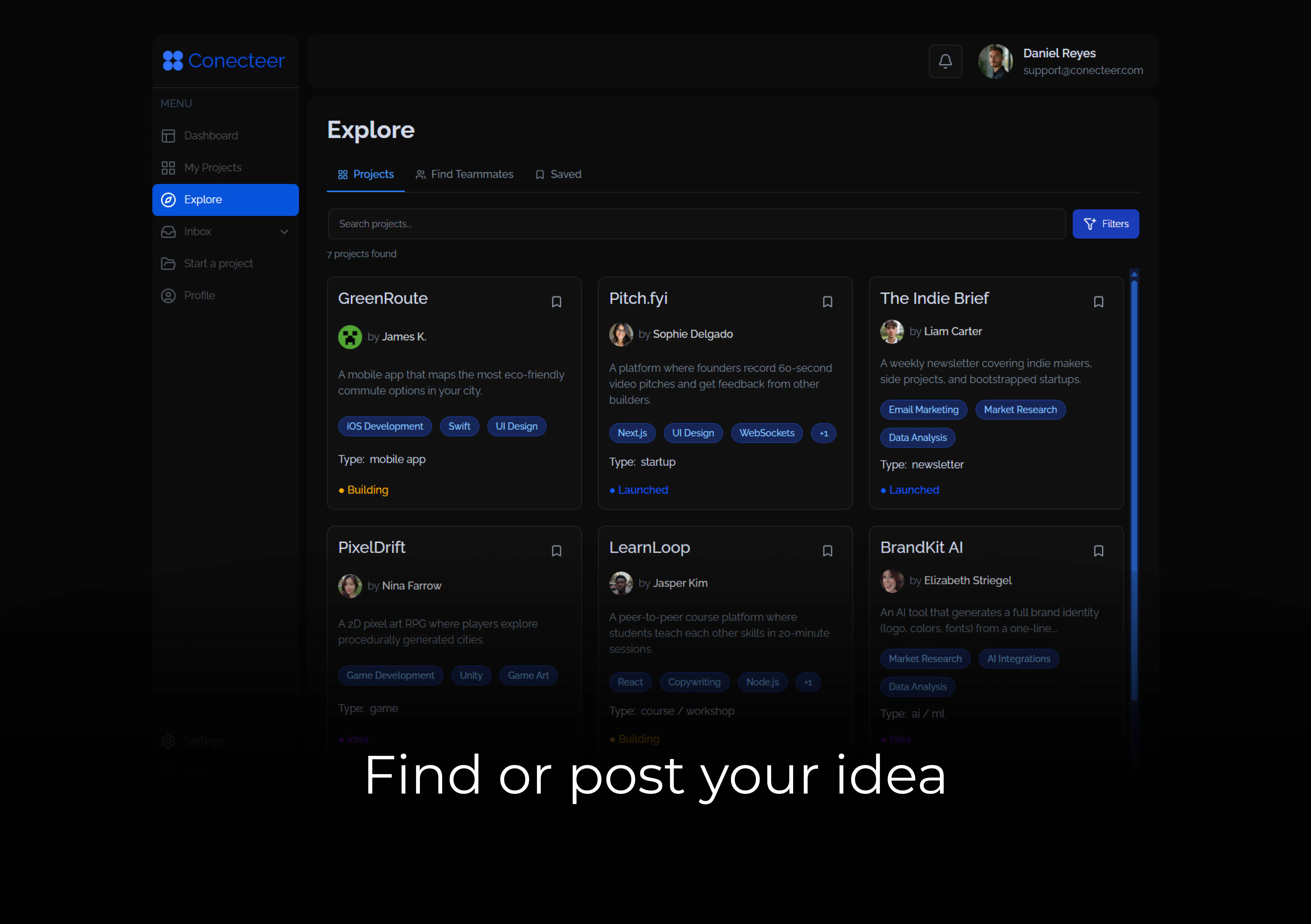Image resolution: width=1311 pixels, height=924 pixels.
Task: Click Daniel Reyes profile avatar
Action: click(995, 61)
